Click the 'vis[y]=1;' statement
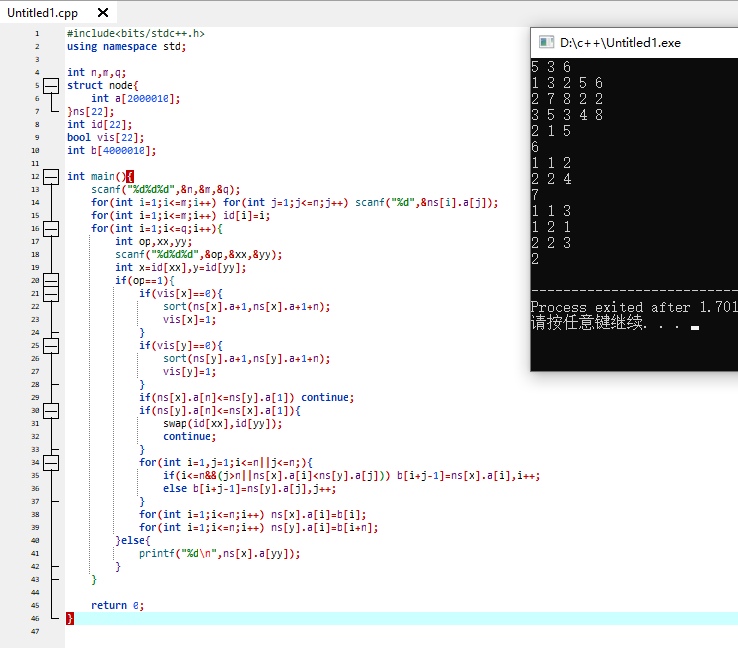The height and width of the screenshot is (648, 738). click(x=189, y=372)
